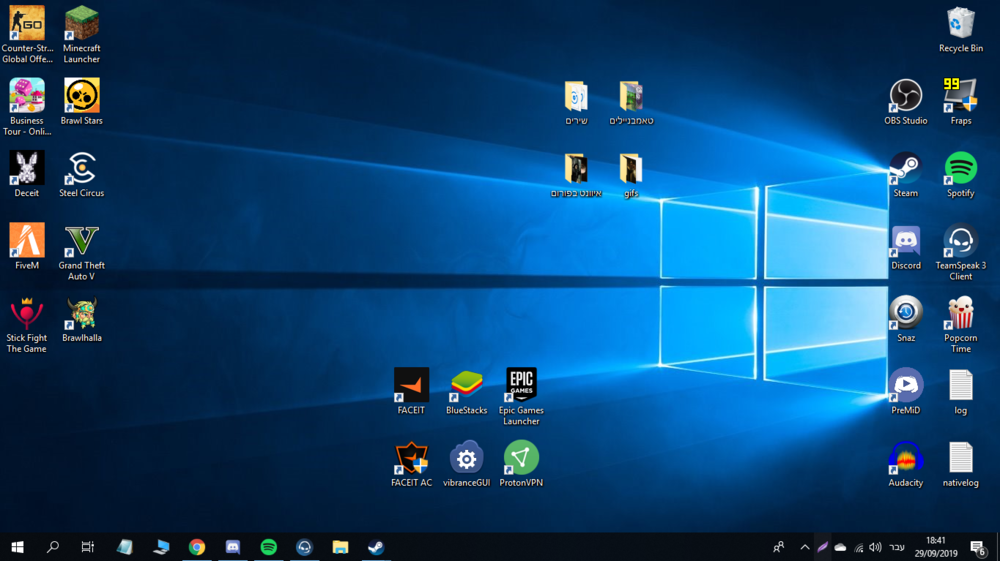Open Task View from the taskbar
The height and width of the screenshot is (561, 1000).
click(x=88, y=547)
